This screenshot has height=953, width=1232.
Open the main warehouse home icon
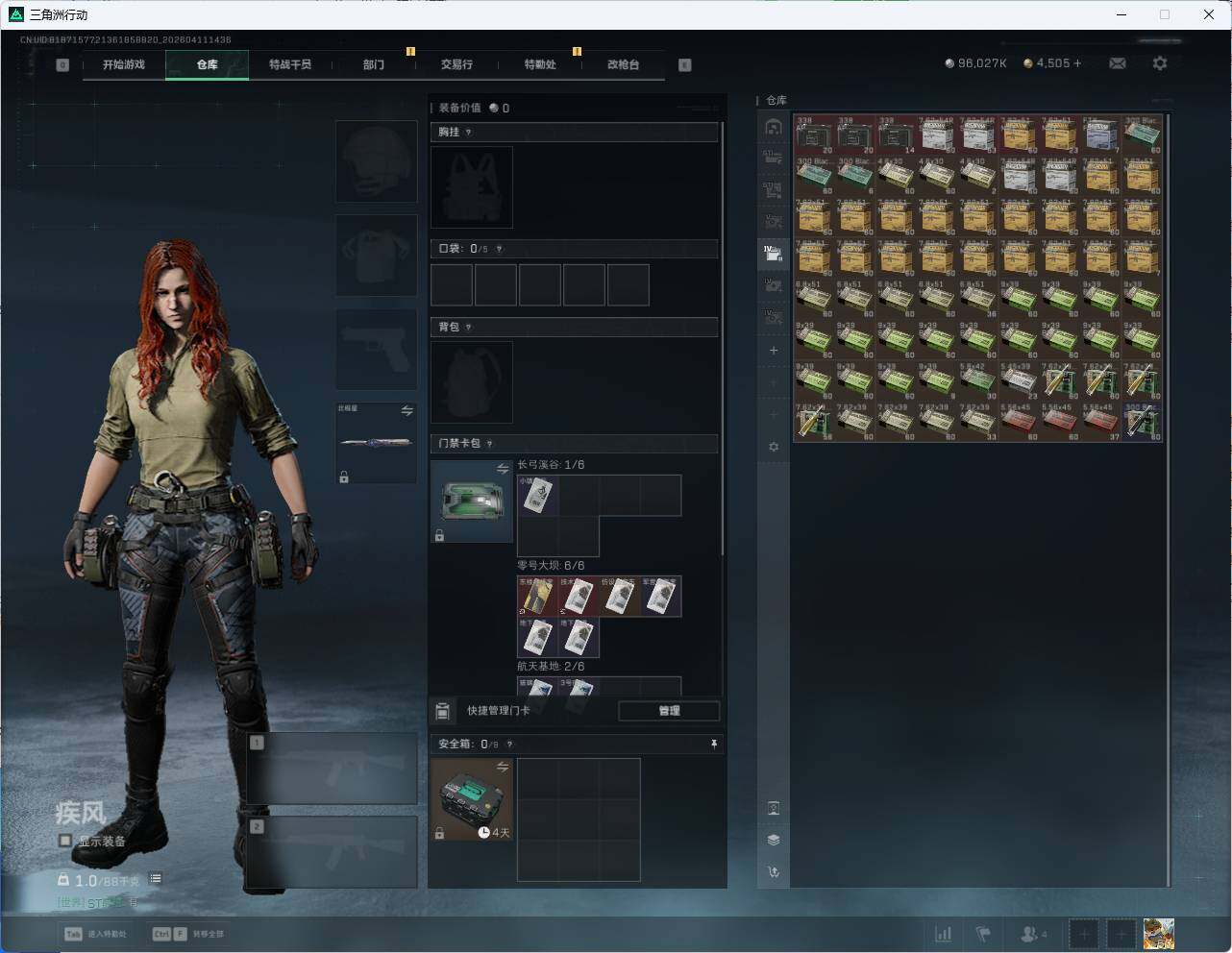coord(774,127)
